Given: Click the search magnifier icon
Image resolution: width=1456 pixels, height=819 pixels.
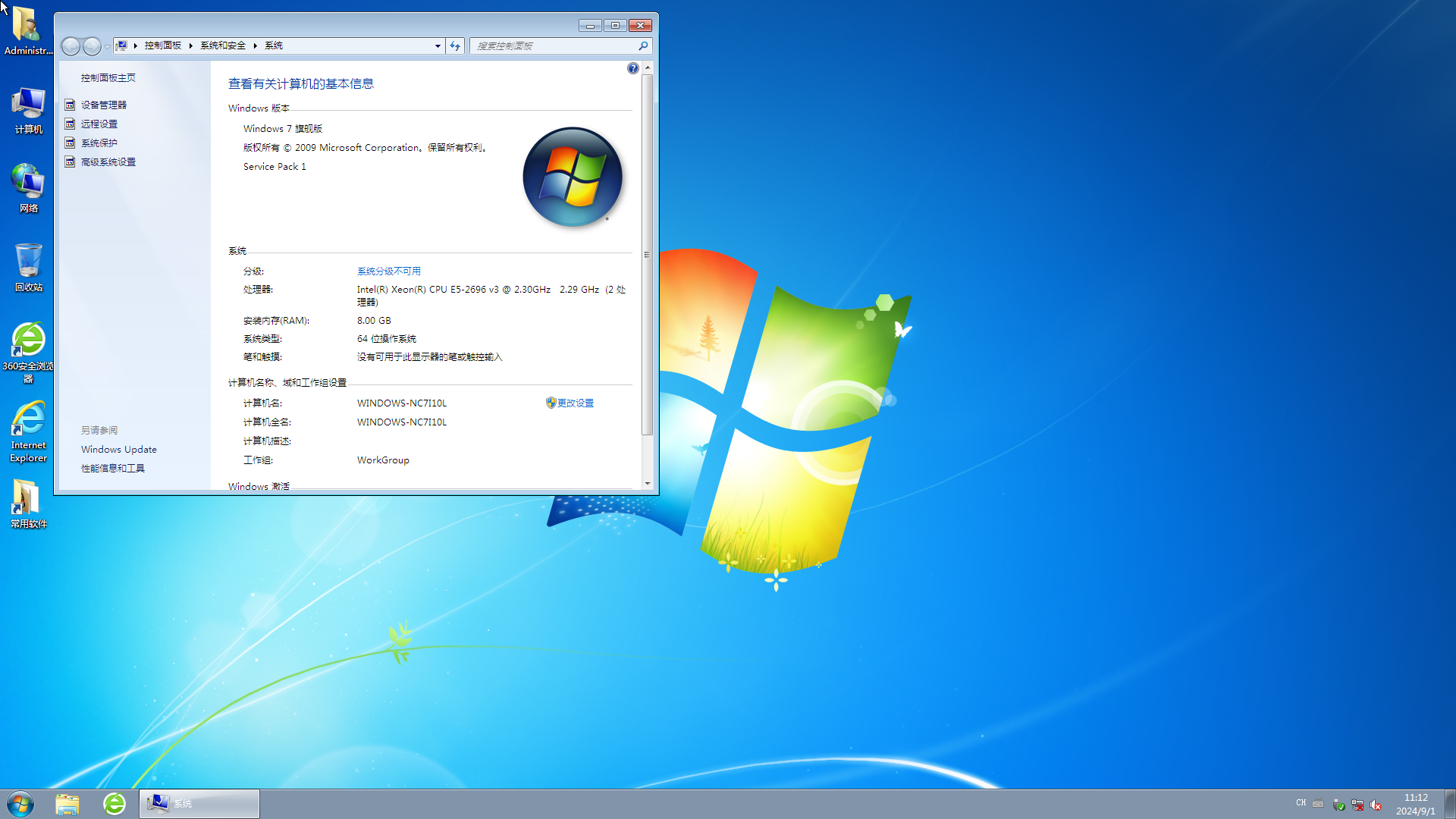Looking at the screenshot, I should 643,45.
